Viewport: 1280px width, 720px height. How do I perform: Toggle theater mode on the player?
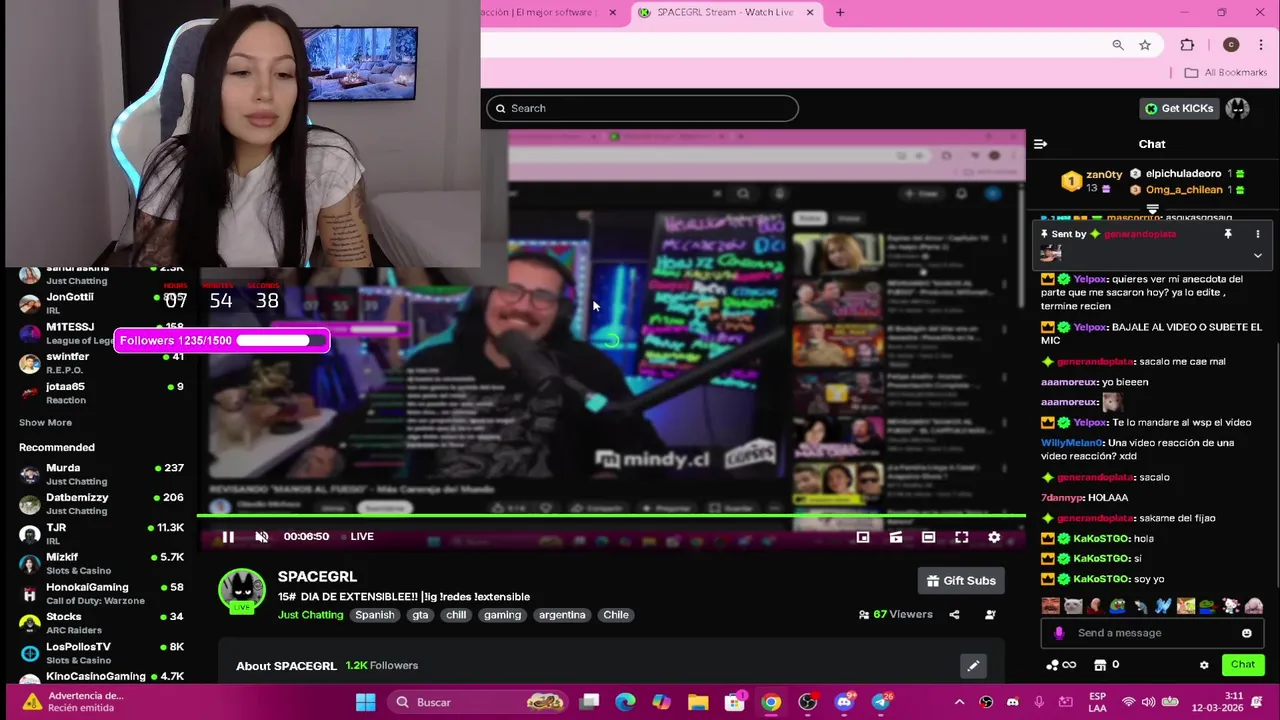point(929,537)
